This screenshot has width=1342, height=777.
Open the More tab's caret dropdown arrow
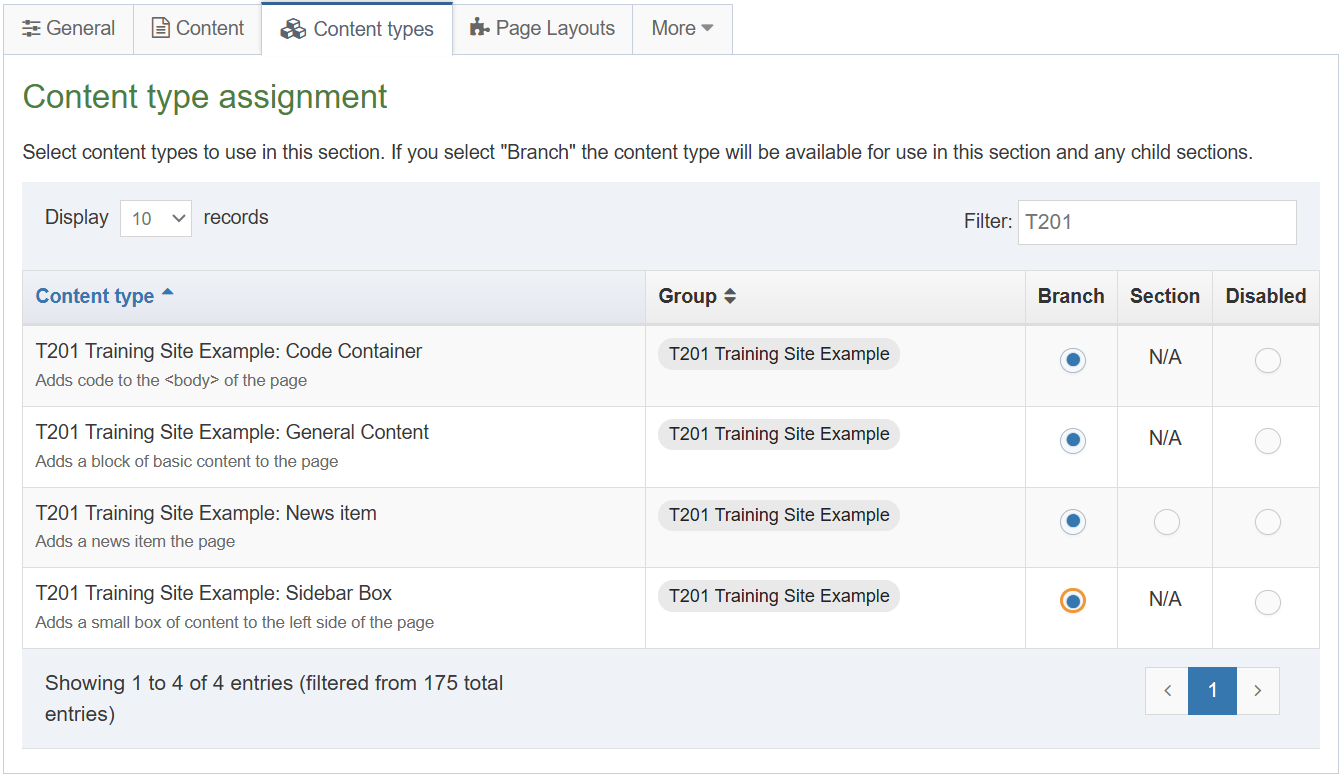click(708, 29)
